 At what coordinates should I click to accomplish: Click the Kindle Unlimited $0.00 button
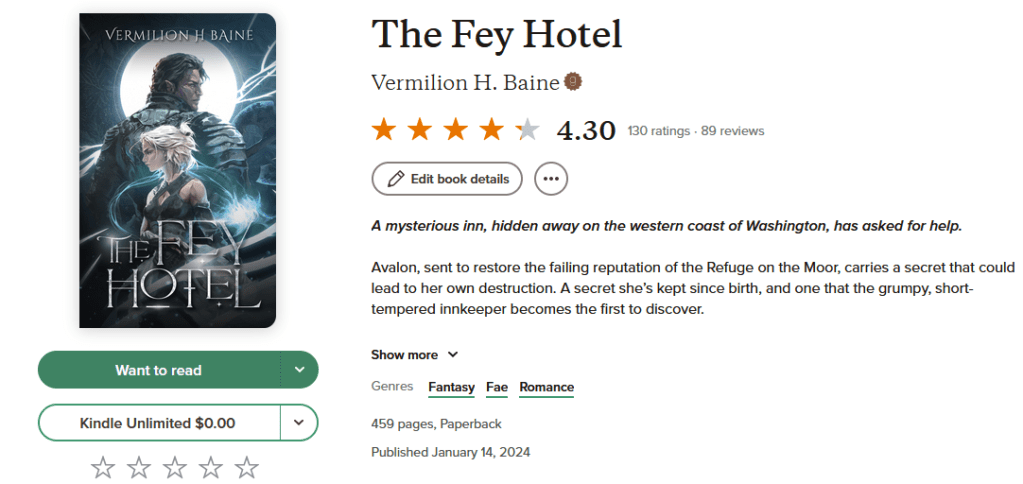coord(158,423)
